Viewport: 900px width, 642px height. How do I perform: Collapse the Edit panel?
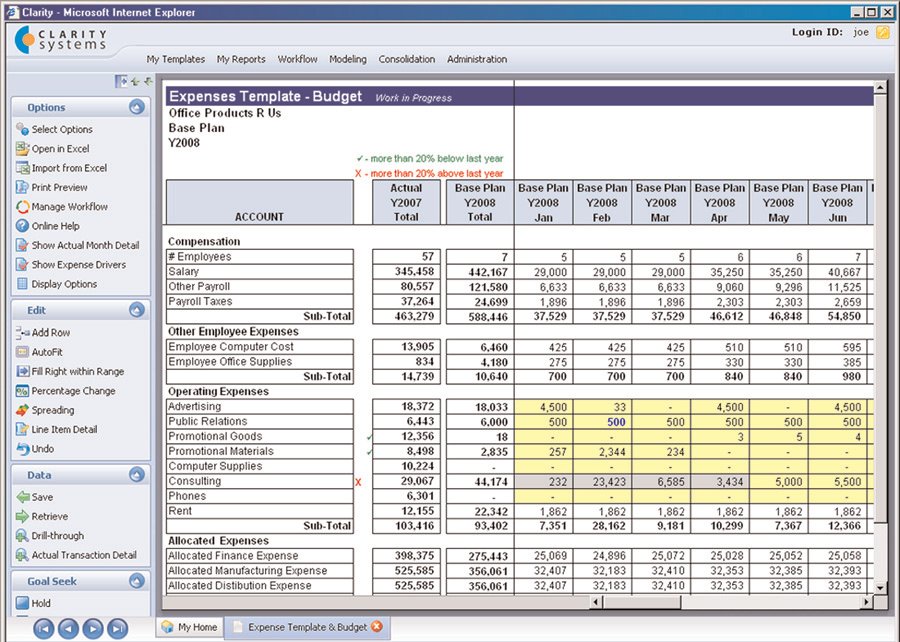pyautogui.click(x=137, y=310)
